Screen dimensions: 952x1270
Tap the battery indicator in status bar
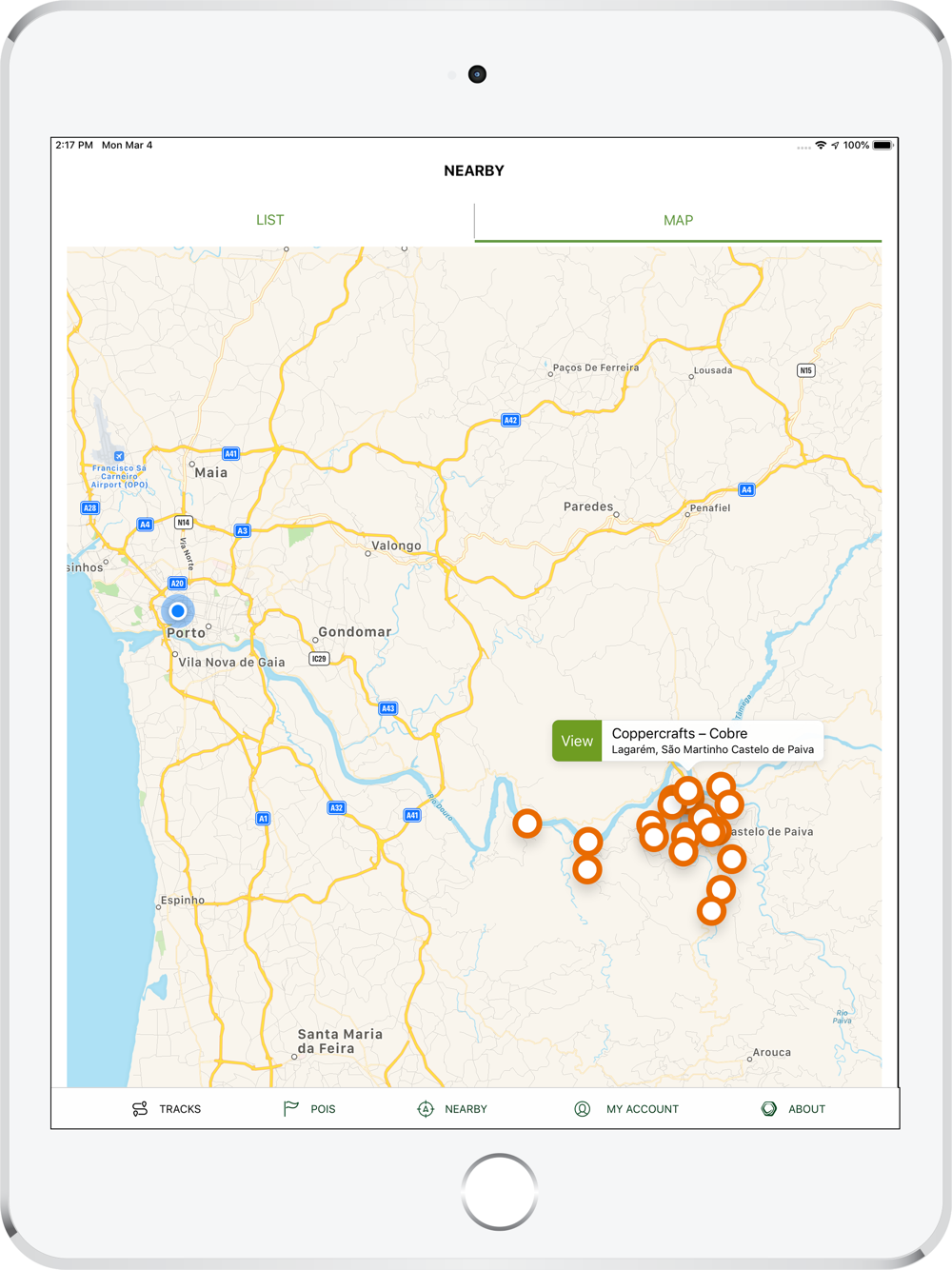click(x=883, y=146)
